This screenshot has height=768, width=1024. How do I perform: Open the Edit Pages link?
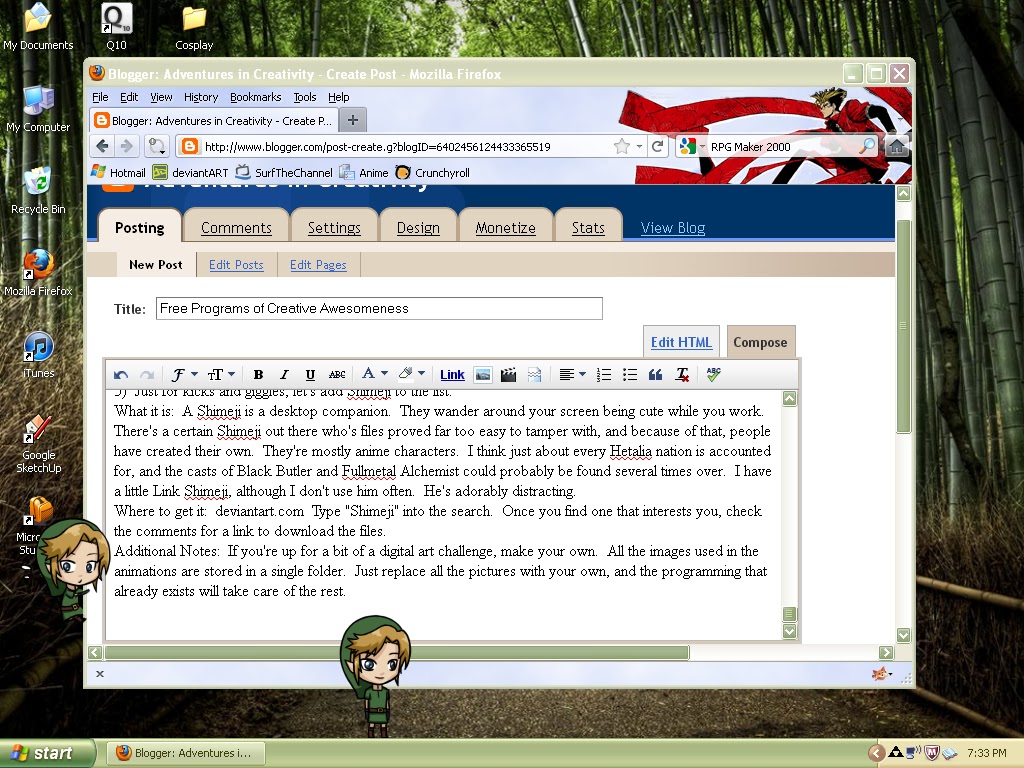pos(318,264)
